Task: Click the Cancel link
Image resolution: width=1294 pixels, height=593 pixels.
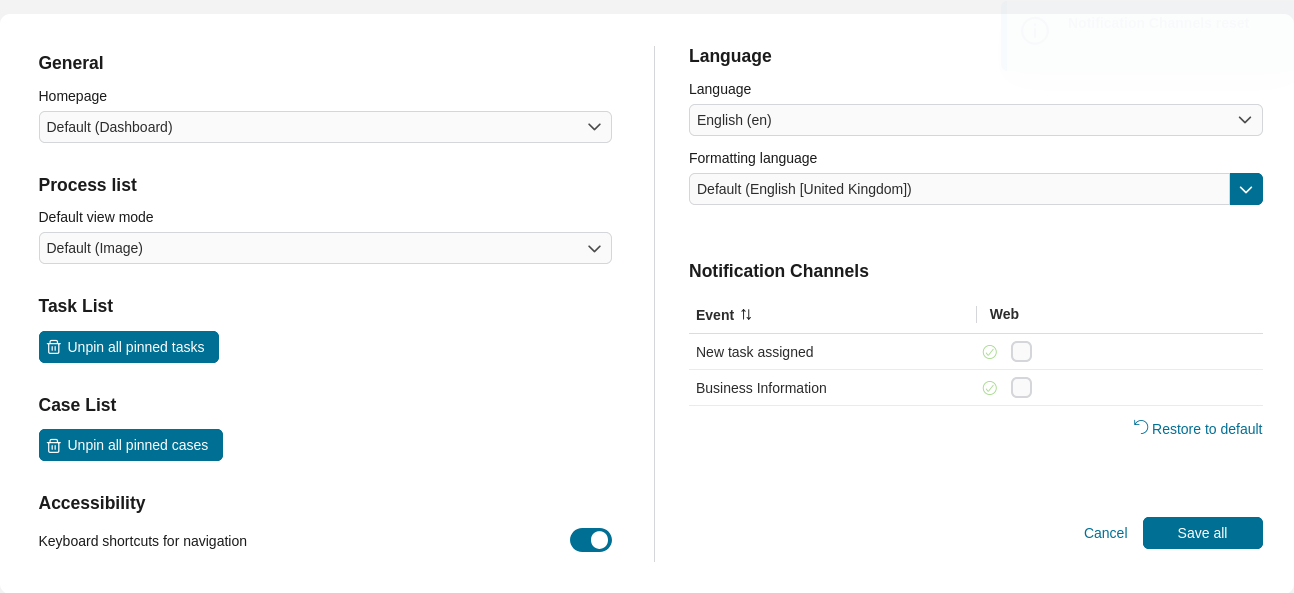Action: coord(1105,533)
